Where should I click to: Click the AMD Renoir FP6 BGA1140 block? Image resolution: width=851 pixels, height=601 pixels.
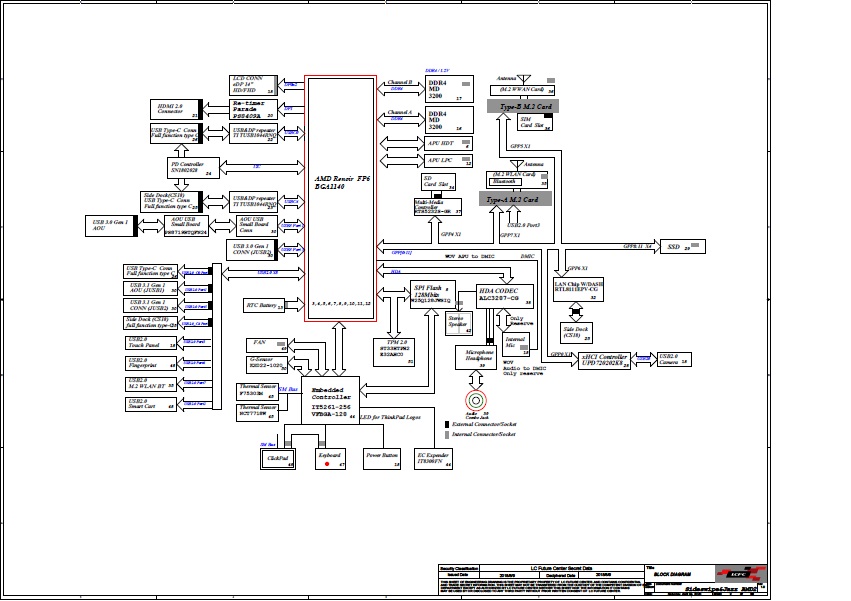[340, 198]
